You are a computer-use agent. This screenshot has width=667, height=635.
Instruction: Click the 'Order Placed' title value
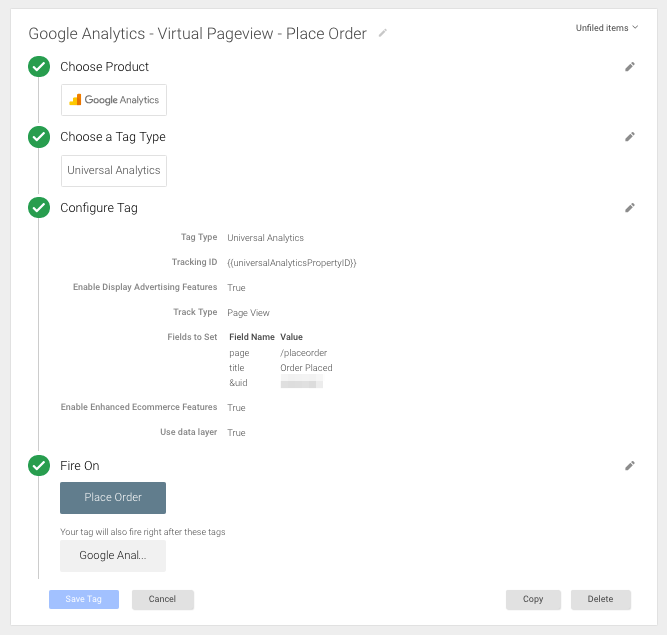(x=306, y=367)
